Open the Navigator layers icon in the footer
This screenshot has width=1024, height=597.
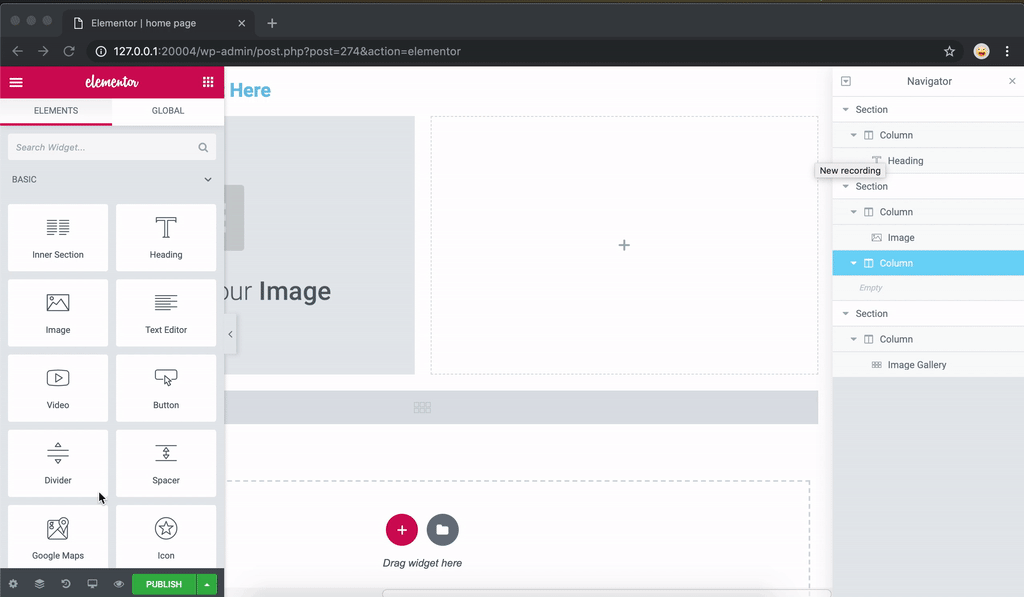click(40, 584)
